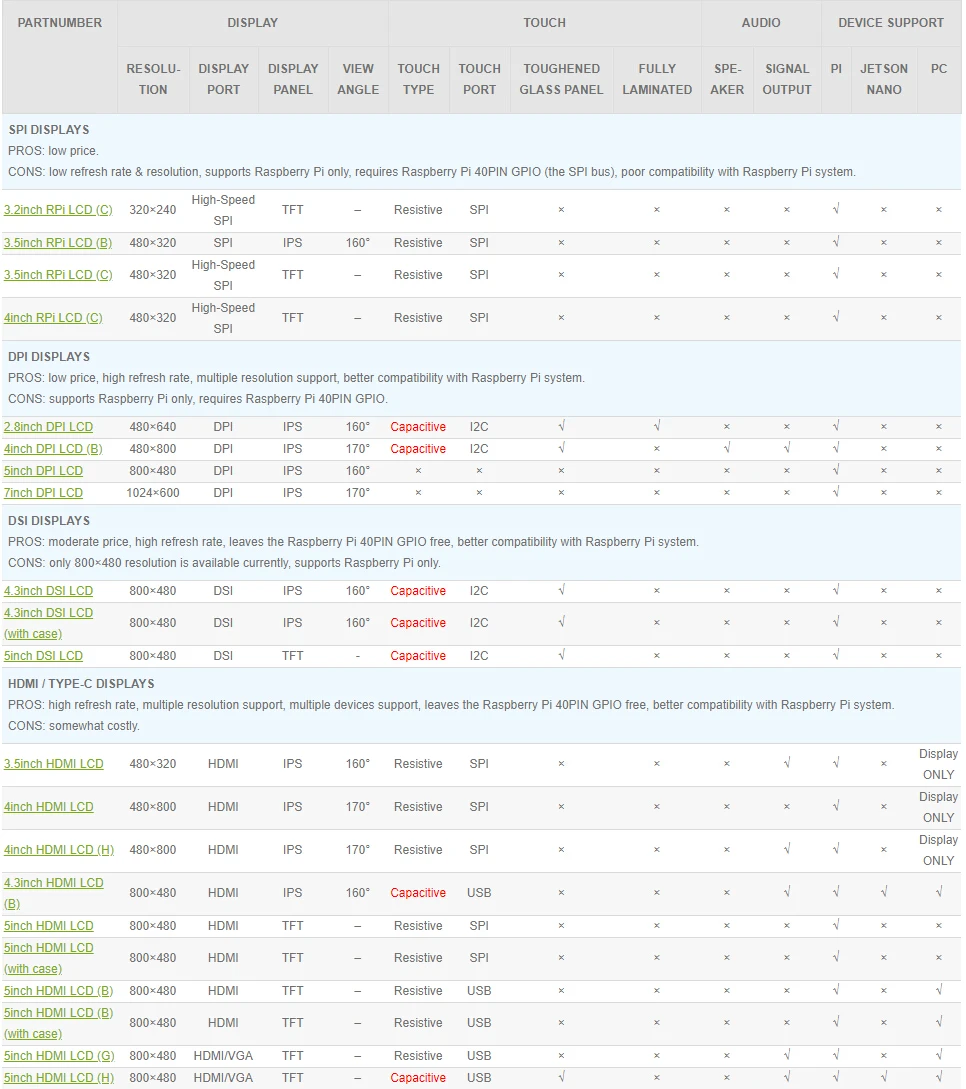Click the AUDIO group header

(x=761, y=23)
